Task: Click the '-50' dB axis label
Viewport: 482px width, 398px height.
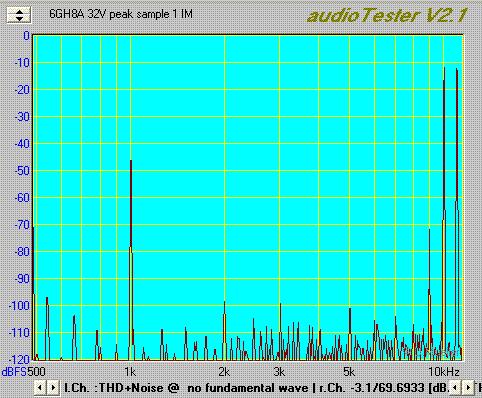Action: coord(22,171)
